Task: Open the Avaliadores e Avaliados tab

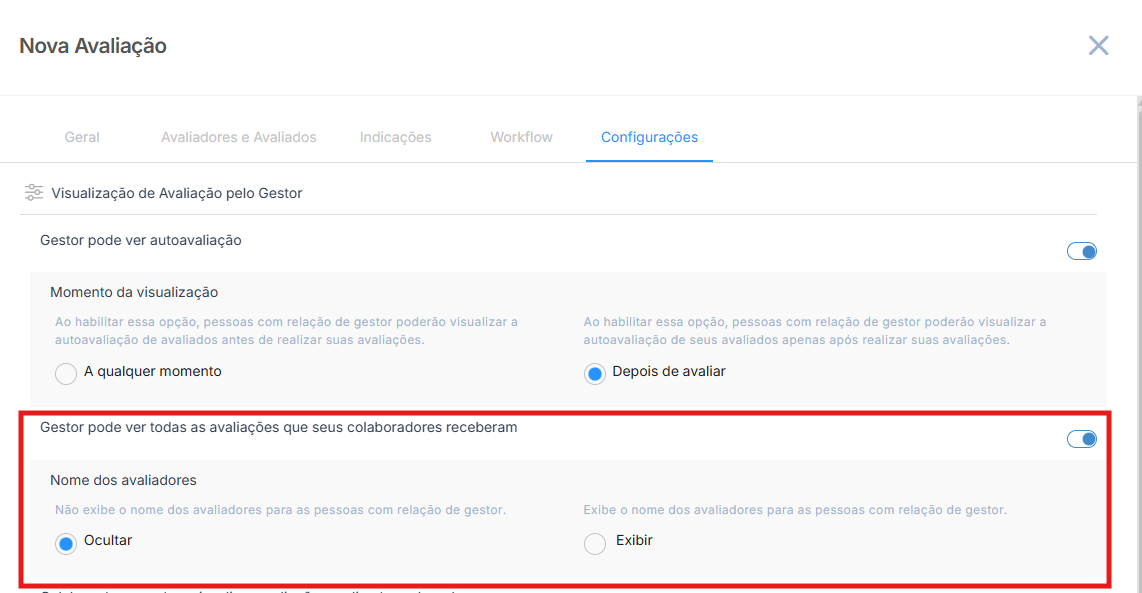Action: 238,137
